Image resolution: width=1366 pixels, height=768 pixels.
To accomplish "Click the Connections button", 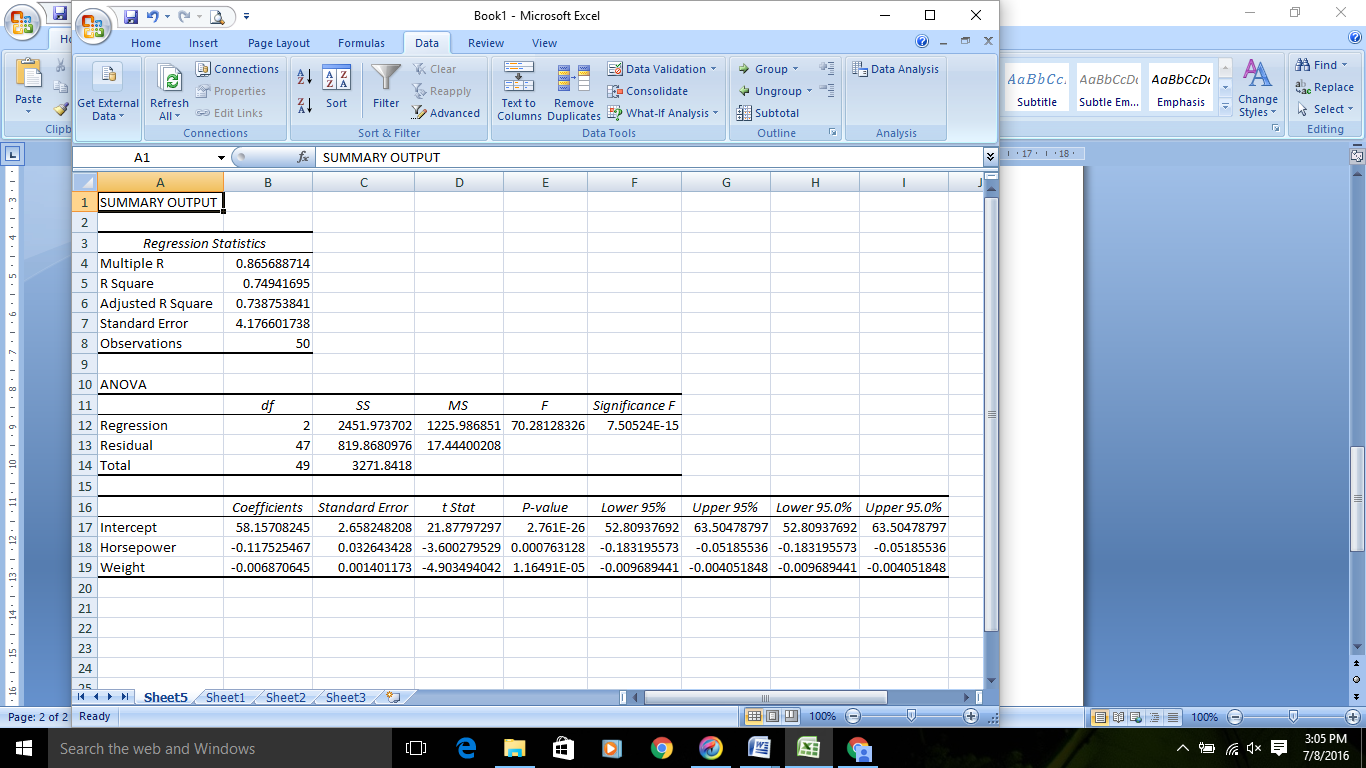I will (x=237, y=69).
